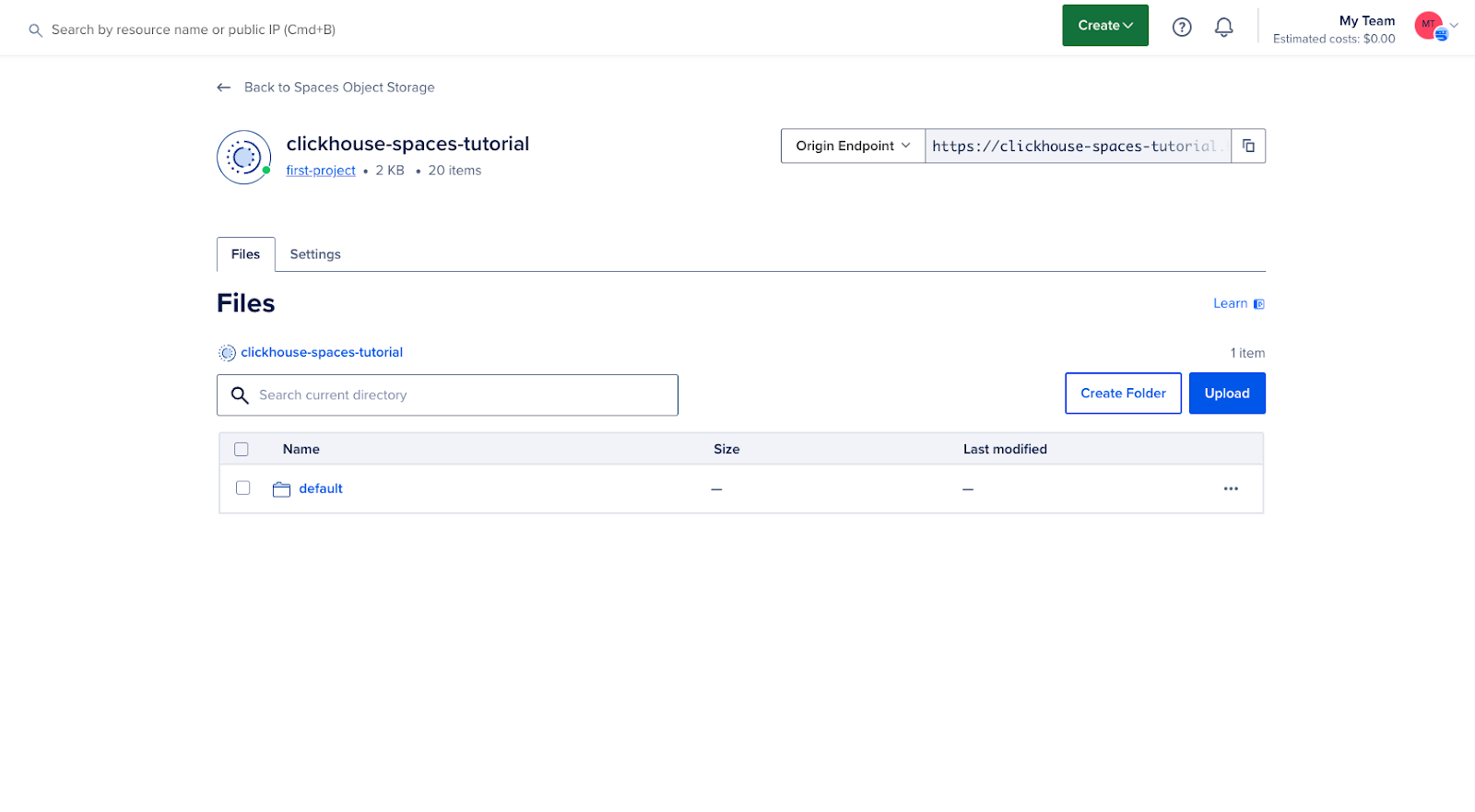The image size is (1475, 812).
Task: Click the help question mark icon
Action: [1181, 28]
